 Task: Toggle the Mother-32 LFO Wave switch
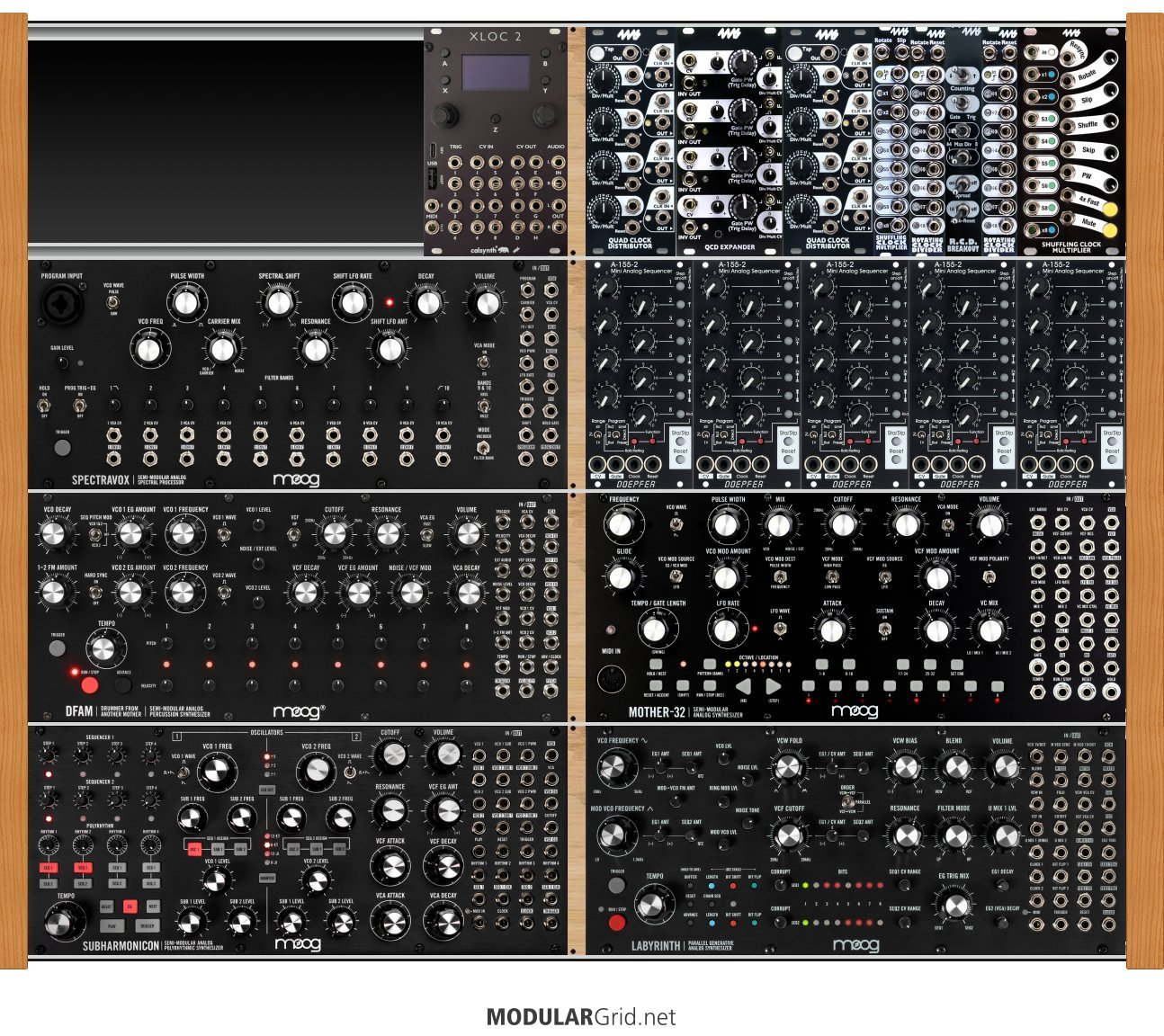click(x=780, y=628)
